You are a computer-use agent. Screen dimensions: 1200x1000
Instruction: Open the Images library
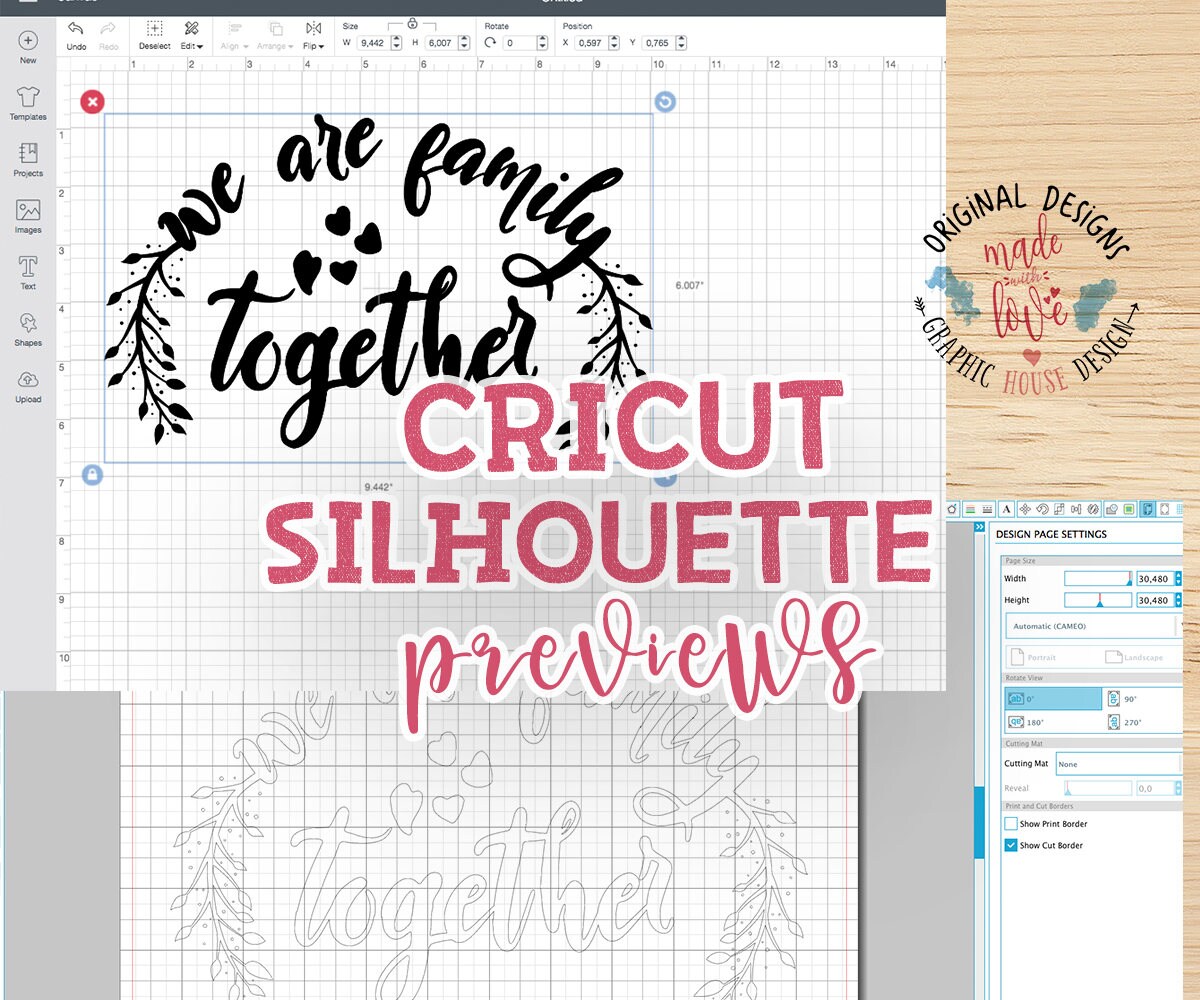tap(27, 215)
